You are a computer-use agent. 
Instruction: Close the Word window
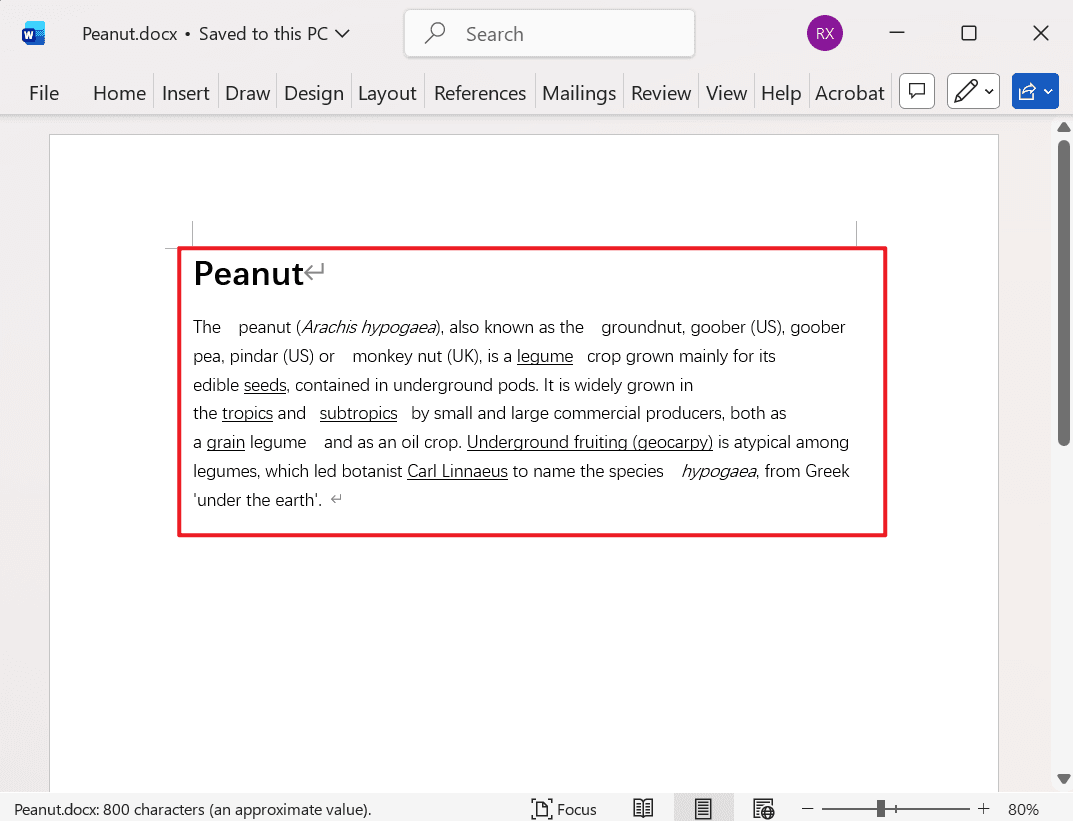pos(1040,33)
